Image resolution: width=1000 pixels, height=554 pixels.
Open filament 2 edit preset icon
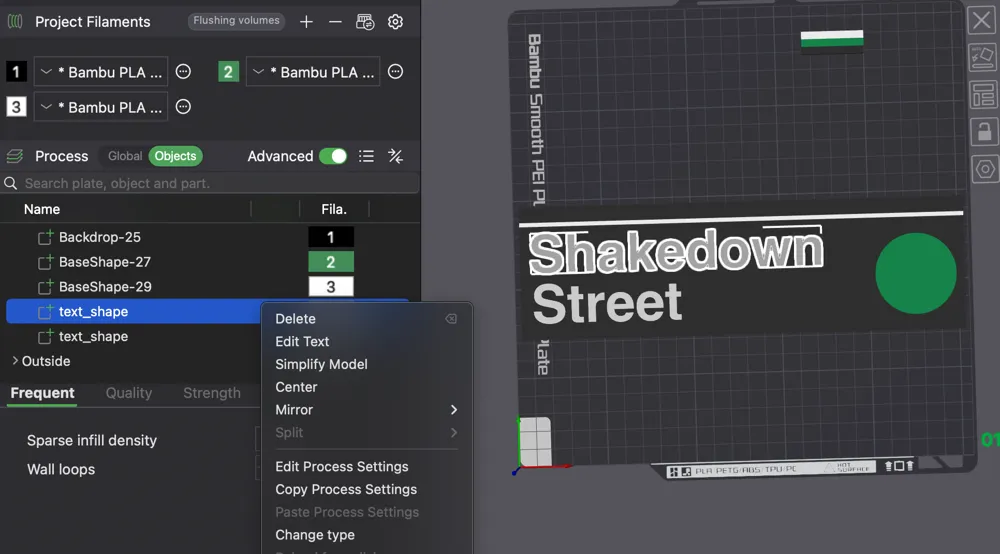pyautogui.click(x=395, y=71)
